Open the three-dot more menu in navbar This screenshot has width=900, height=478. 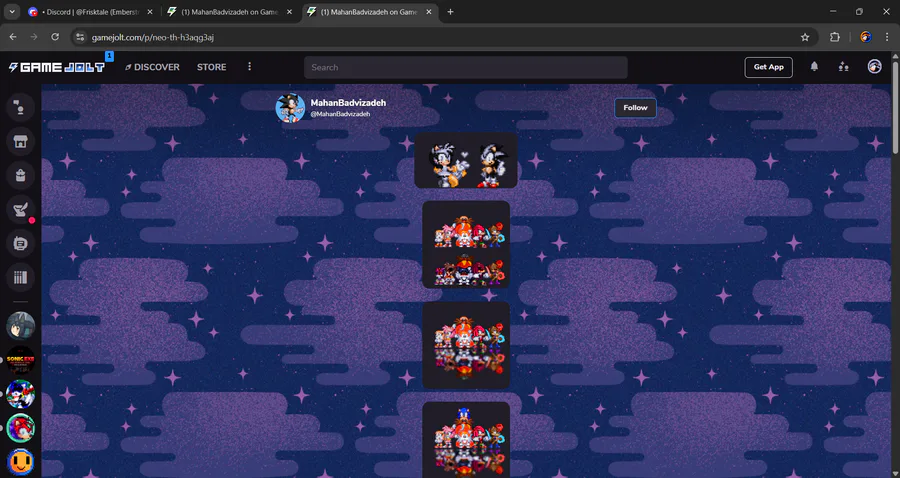pos(249,67)
